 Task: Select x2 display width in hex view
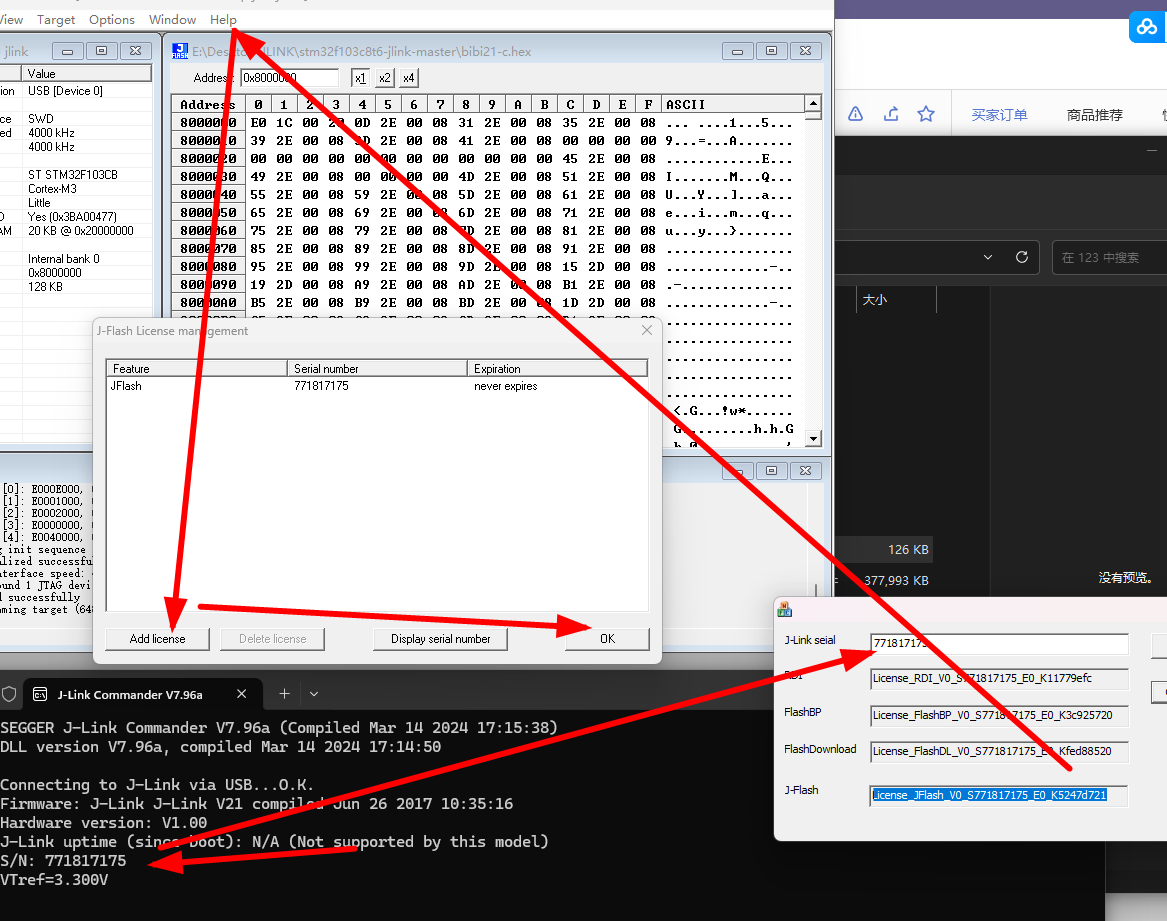click(384, 78)
